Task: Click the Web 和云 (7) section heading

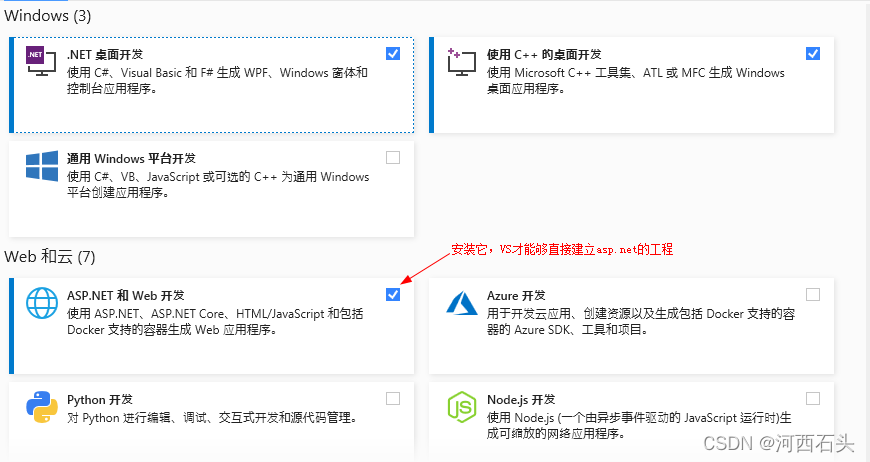Action: tap(50, 257)
